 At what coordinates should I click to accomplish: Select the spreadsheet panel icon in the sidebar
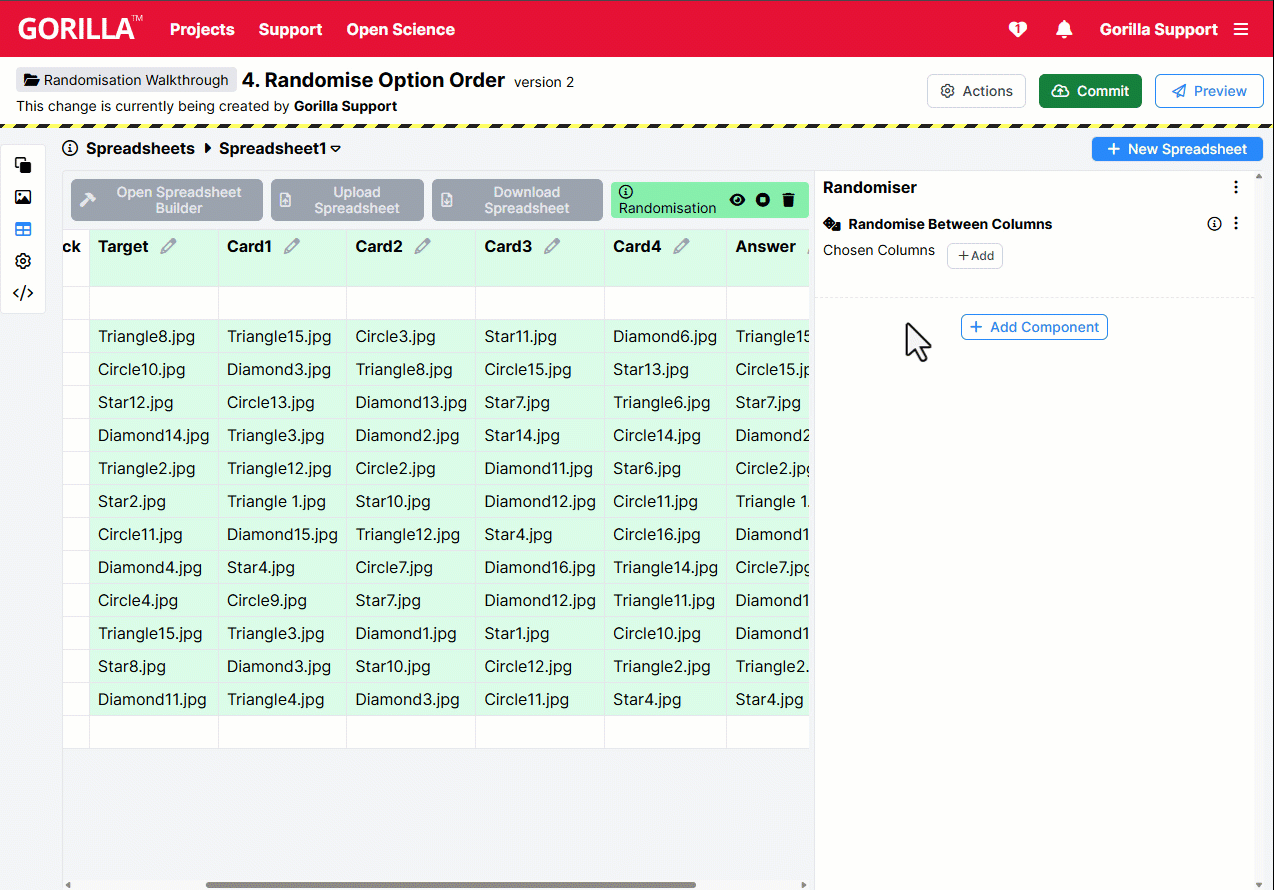22,229
